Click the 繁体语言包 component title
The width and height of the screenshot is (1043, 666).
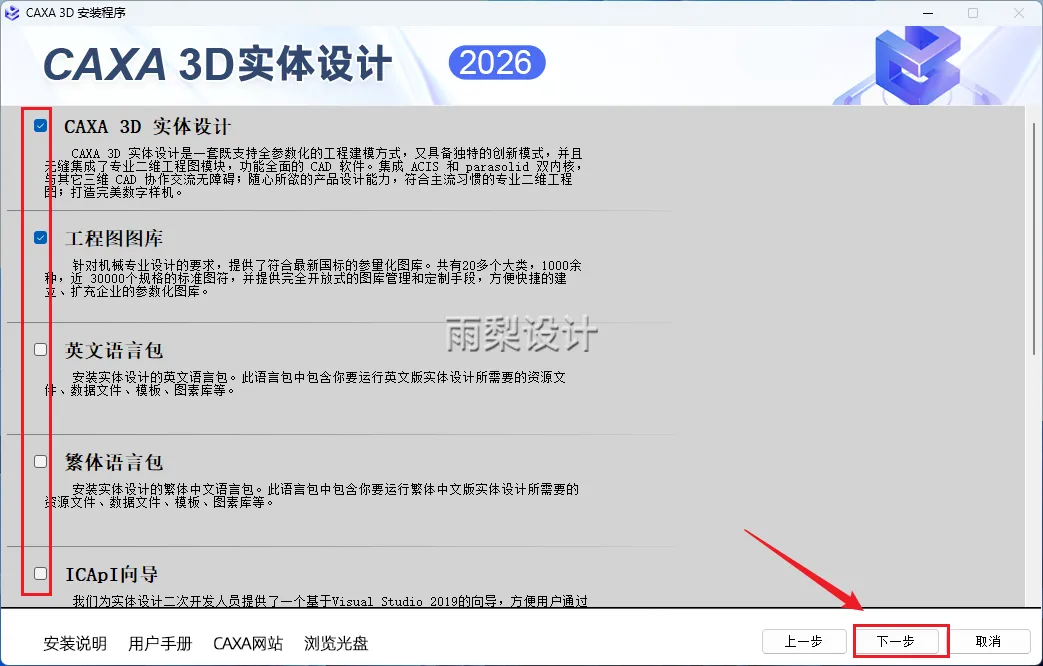click(x=114, y=462)
